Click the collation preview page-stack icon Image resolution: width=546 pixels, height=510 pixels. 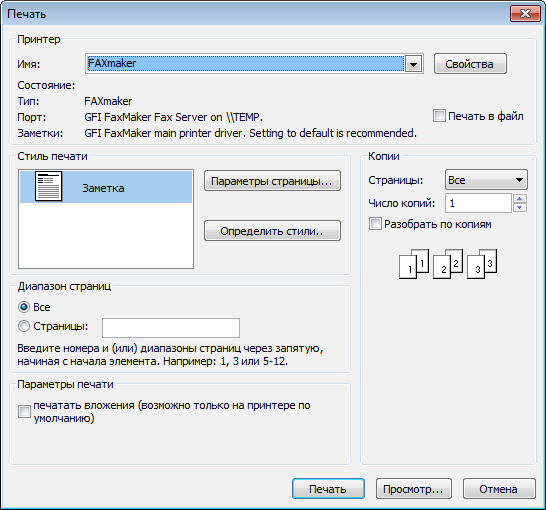point(448,264)
